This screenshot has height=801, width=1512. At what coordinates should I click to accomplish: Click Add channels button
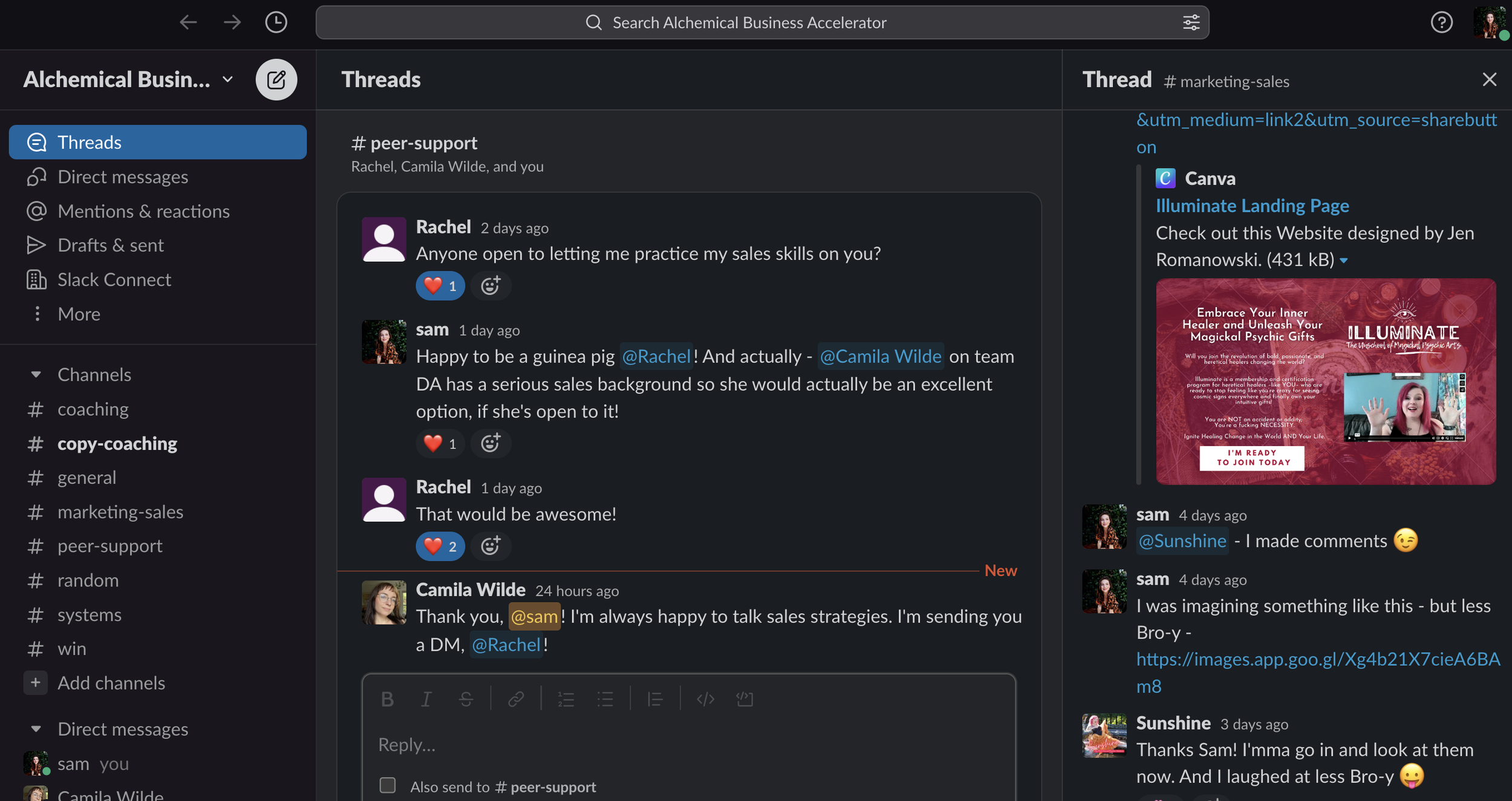click(111, 683)
